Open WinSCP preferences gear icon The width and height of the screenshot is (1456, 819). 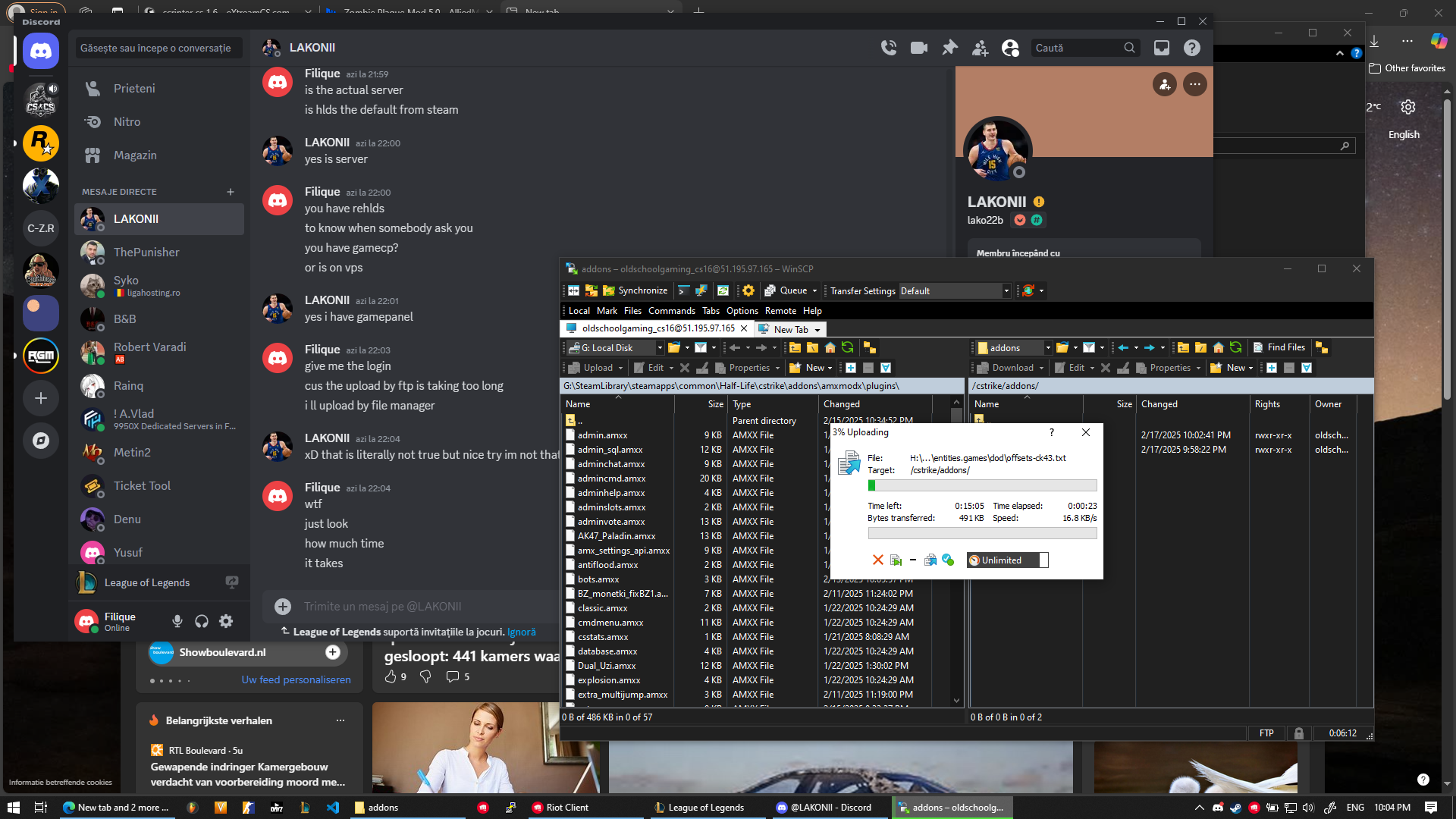click(748, 290)
